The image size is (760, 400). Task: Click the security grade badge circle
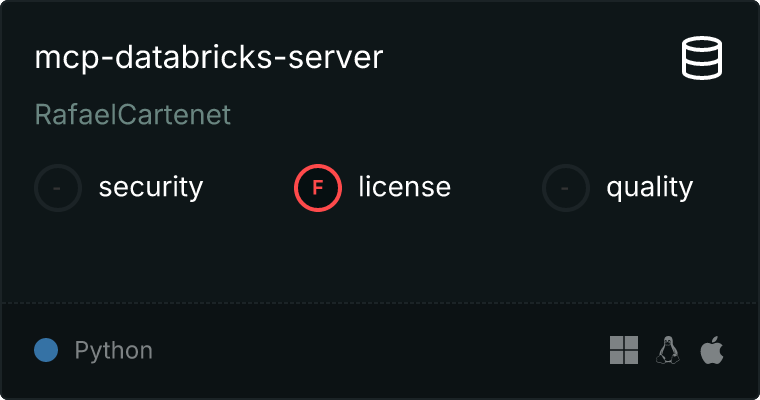click(58, 188)
